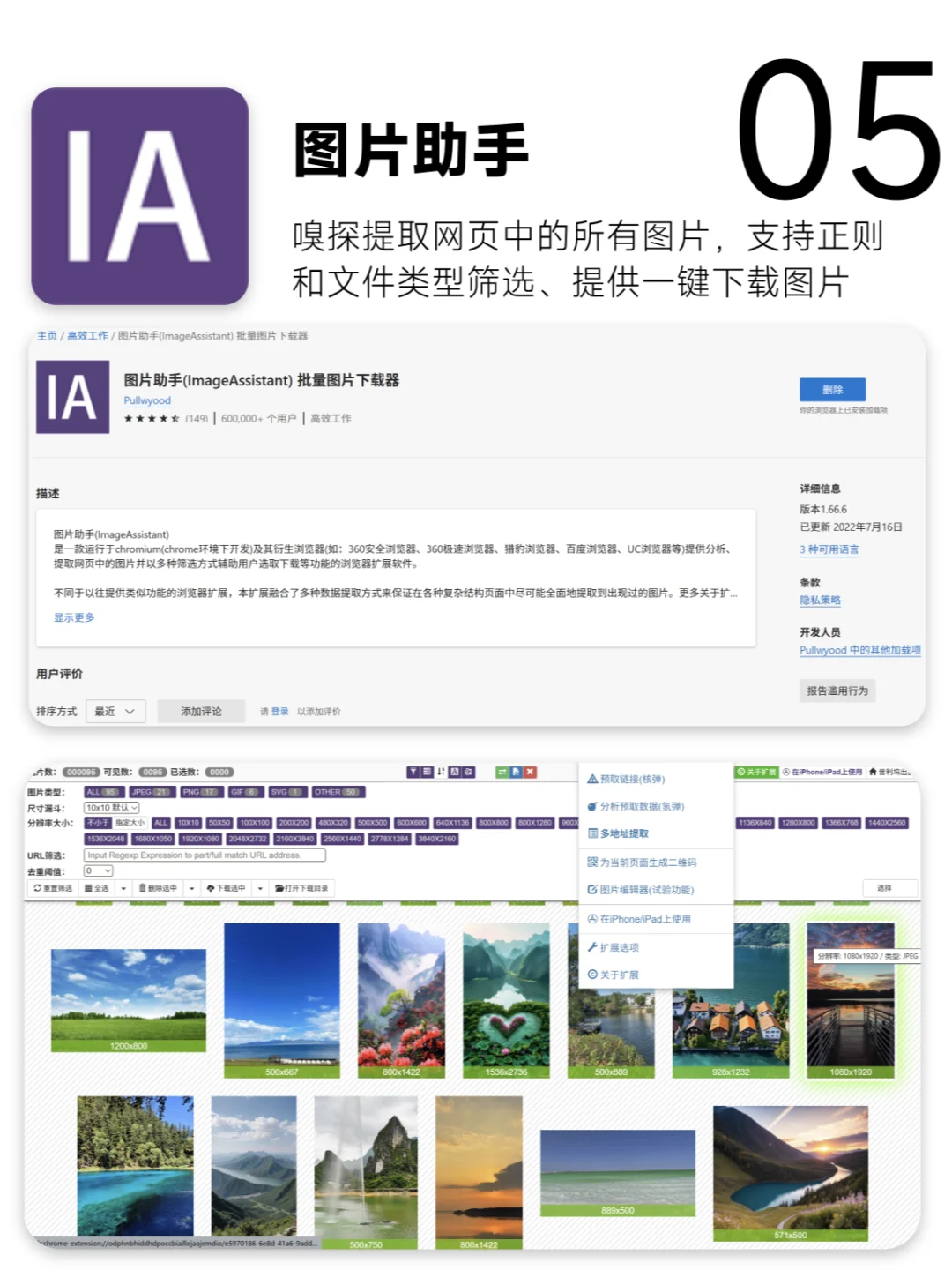The image size is (952, 1270).
Task: Click the 登录 link beside 以添加评价
Action: 280,712
